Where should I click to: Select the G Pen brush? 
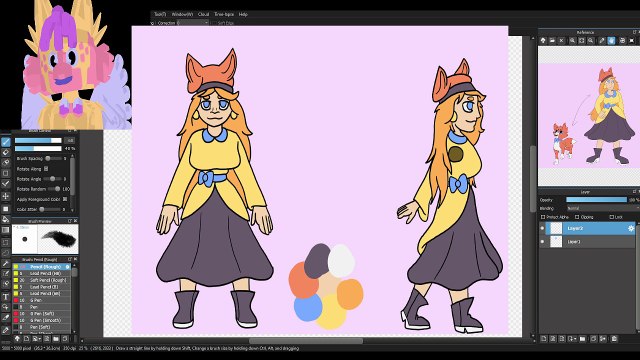pyautogui.click(x=41, y=300)
